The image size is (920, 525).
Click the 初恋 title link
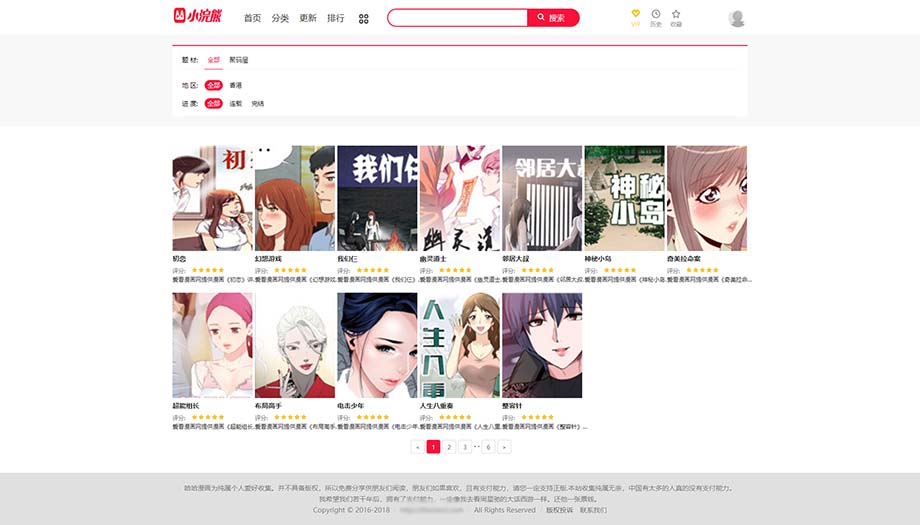pos(179,259)
